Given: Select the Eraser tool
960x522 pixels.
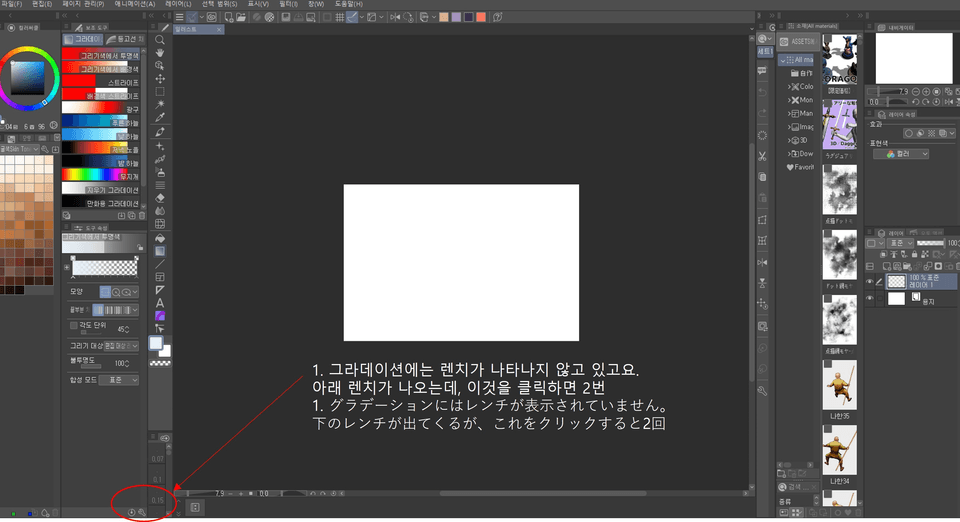Looking at the screenshot, I should (x=160, y=198).
